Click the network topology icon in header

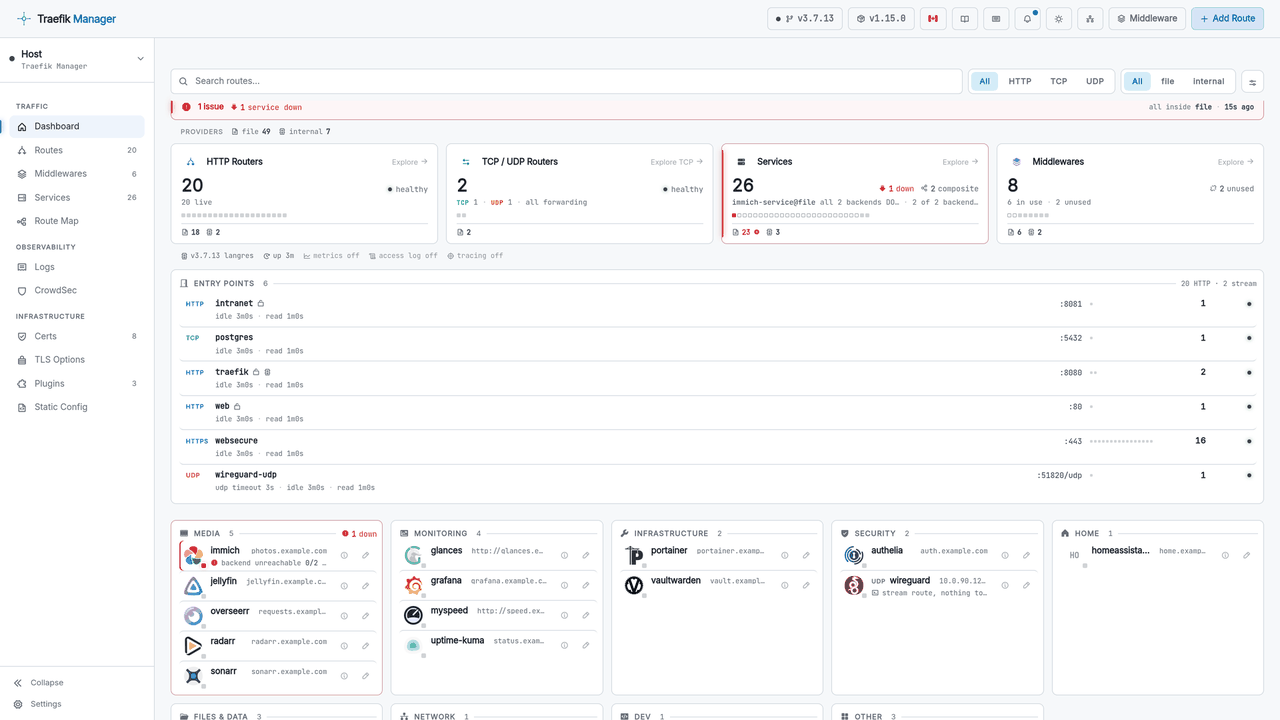(1090, 18)
